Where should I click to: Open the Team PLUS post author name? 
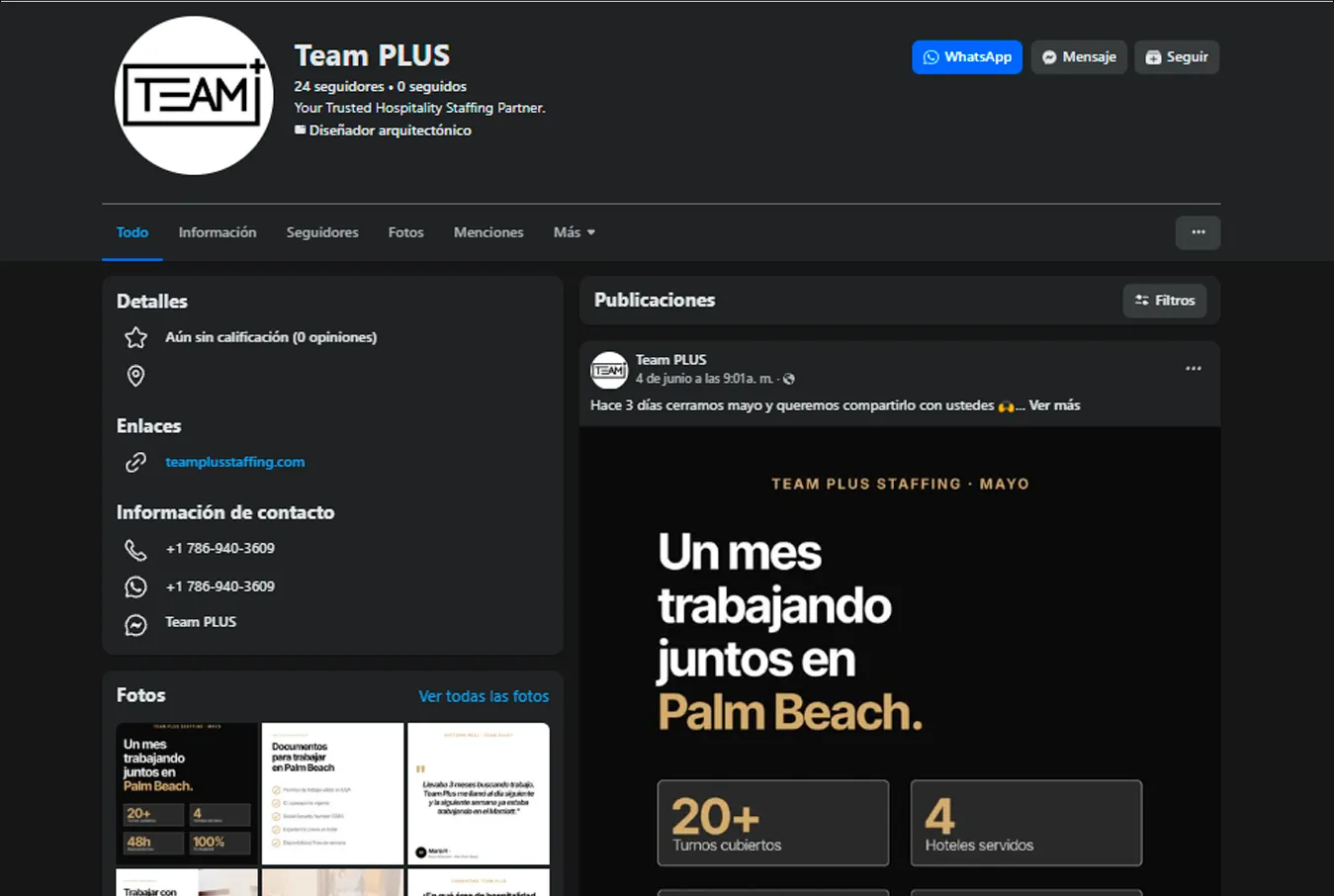(x=671, y=360)
